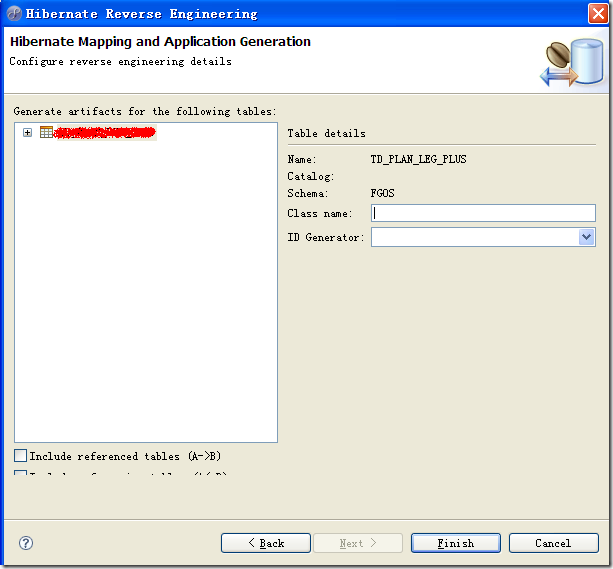
Task: Click the help question mark icon
Action: click(x=26, y=543)
